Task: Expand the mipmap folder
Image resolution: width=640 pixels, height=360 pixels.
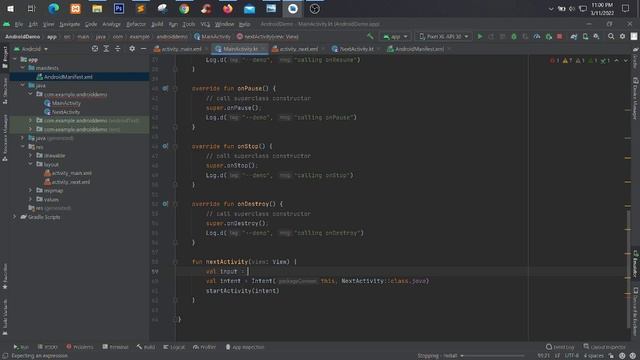Action: 31,191
